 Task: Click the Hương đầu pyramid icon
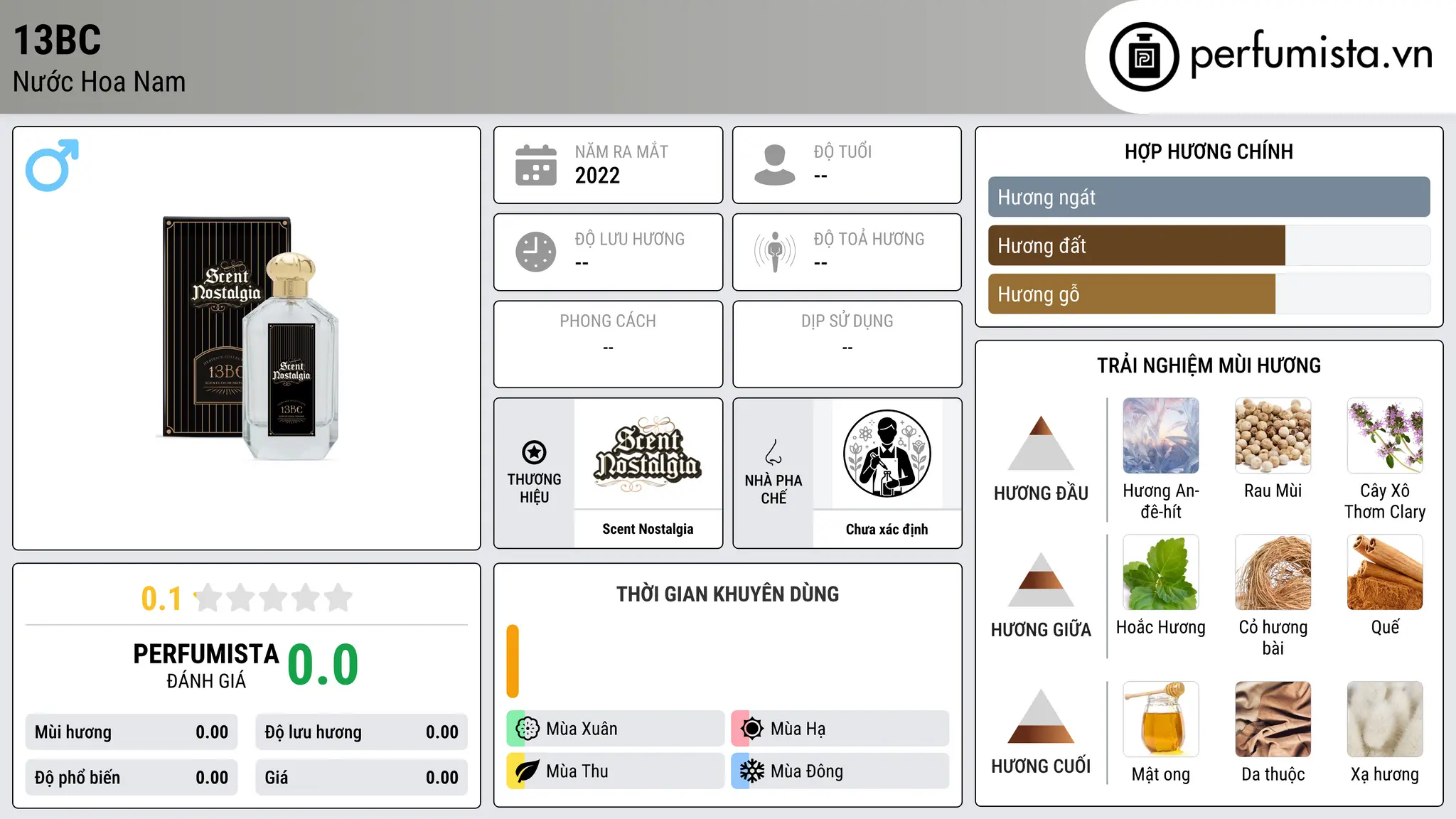(x=1041, y=442)
